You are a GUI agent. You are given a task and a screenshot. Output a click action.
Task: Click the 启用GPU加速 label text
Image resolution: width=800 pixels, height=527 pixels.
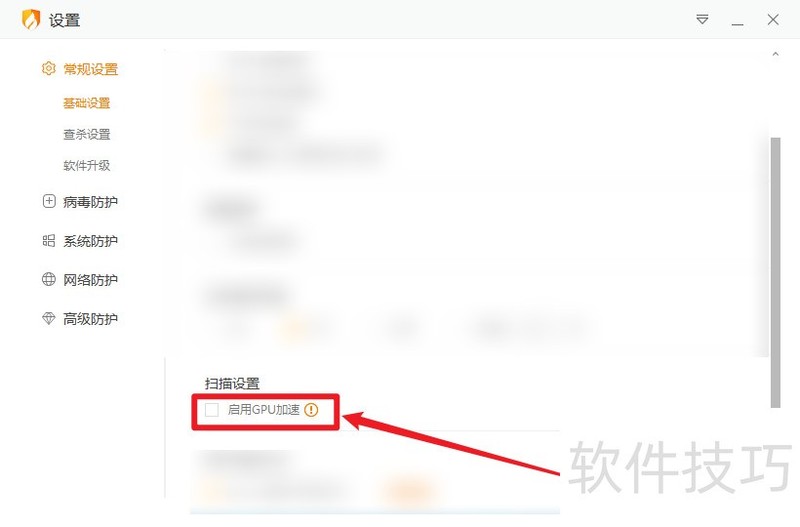tap(263, 410)
